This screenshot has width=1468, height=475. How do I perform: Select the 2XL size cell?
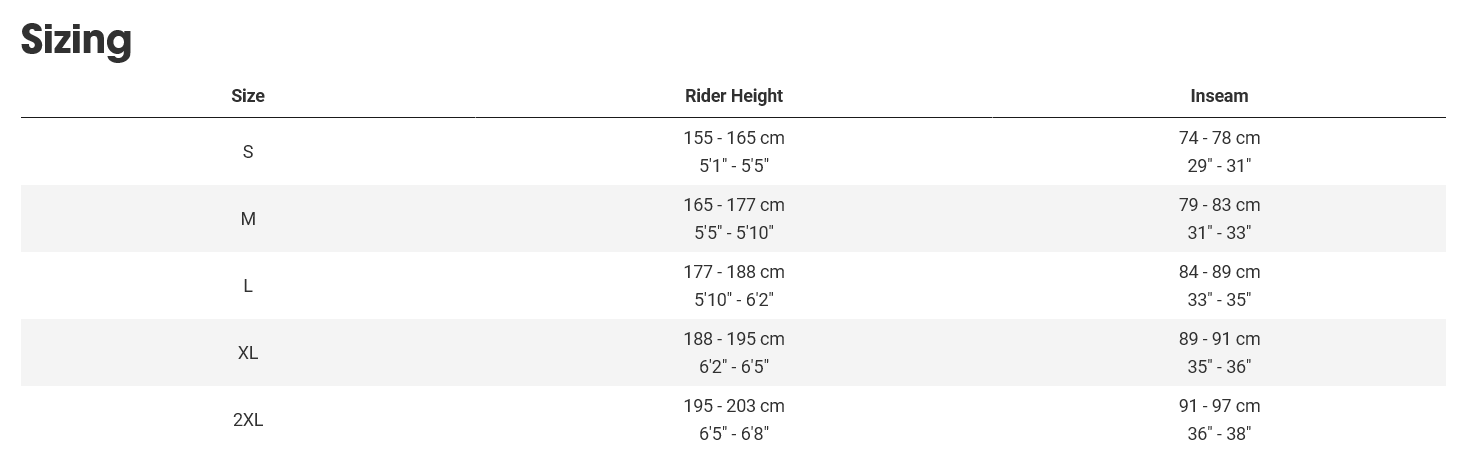click(x=248, y=420)
